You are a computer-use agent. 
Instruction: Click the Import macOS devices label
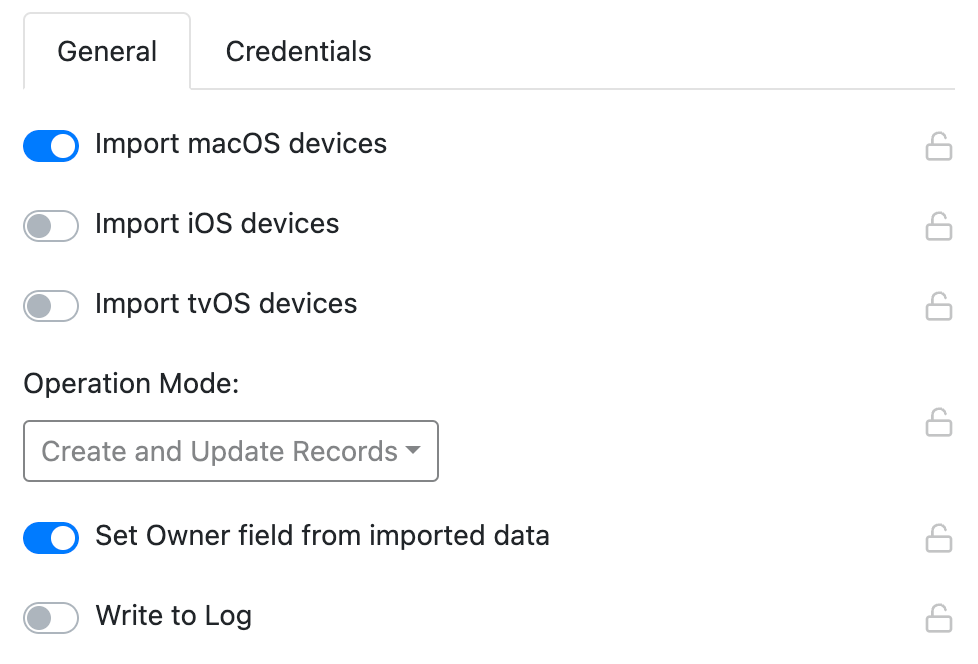pos(240,144)
